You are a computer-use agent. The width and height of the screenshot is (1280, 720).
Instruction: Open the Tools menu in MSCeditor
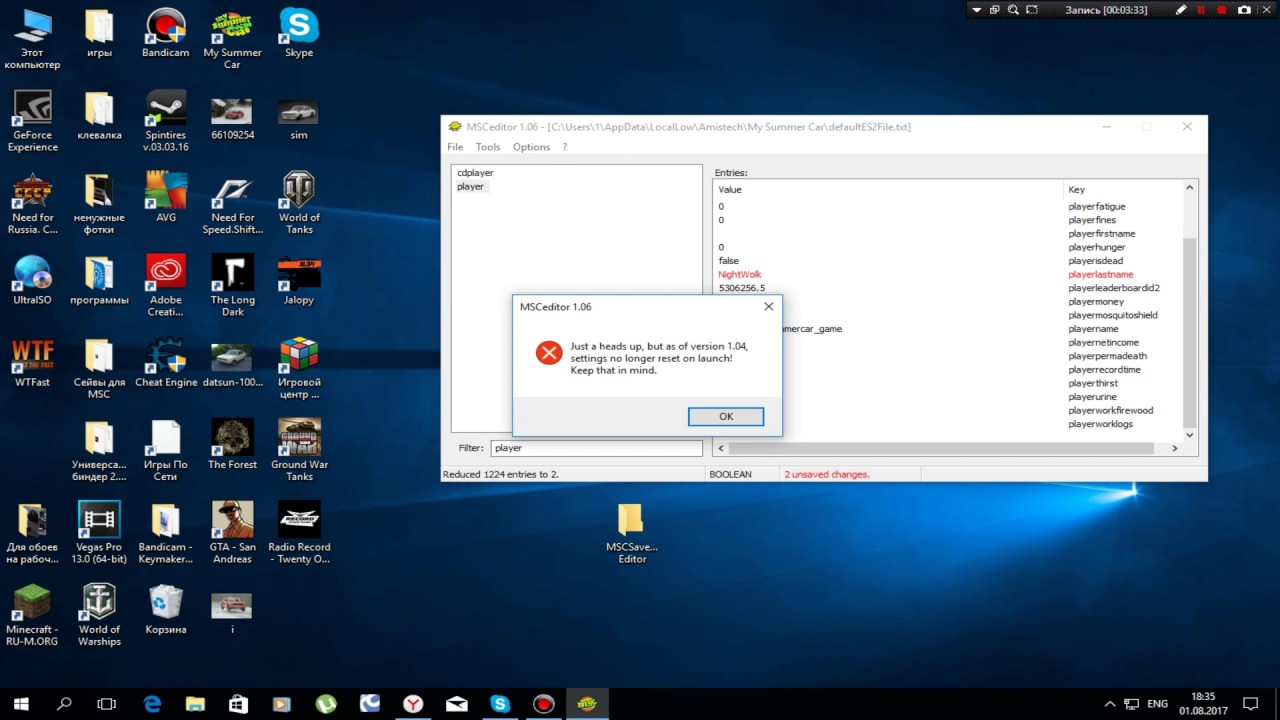tap(488, 147)
